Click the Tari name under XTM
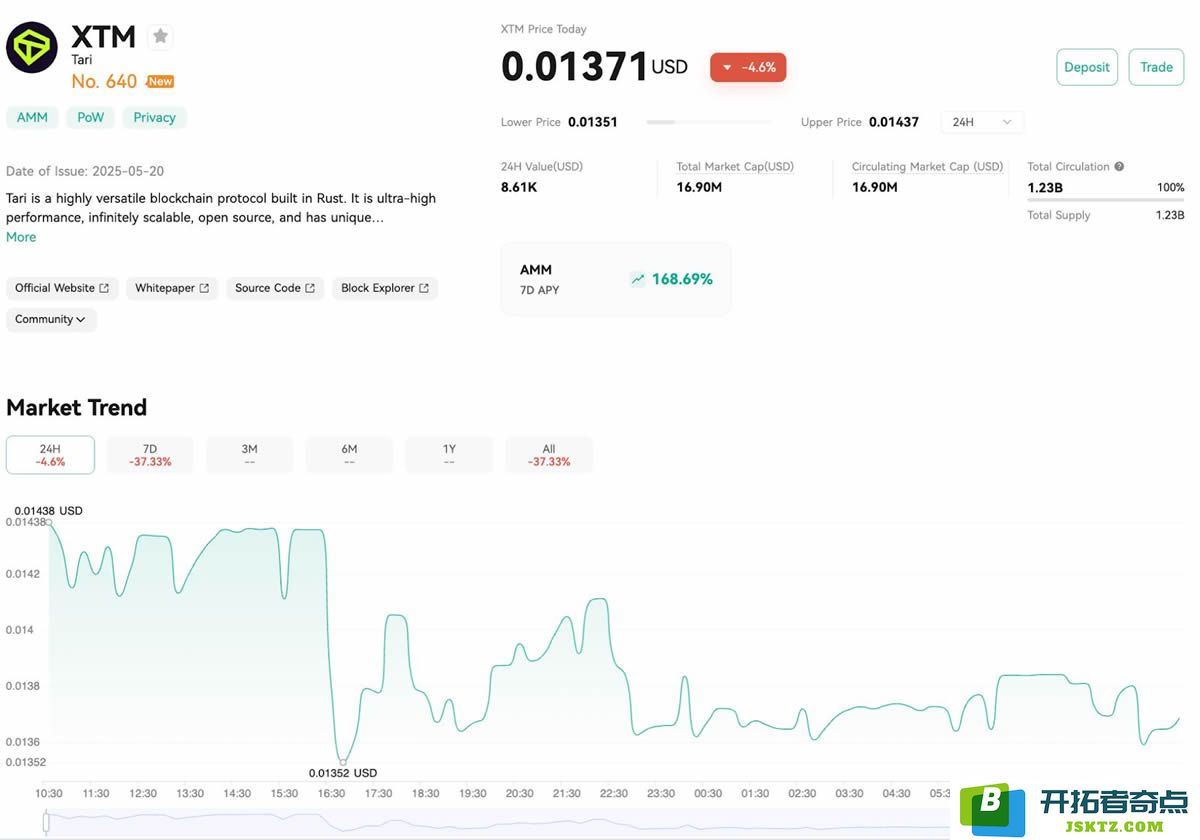The width and height of the screenshot is (1200, 840). coord(82,60)
